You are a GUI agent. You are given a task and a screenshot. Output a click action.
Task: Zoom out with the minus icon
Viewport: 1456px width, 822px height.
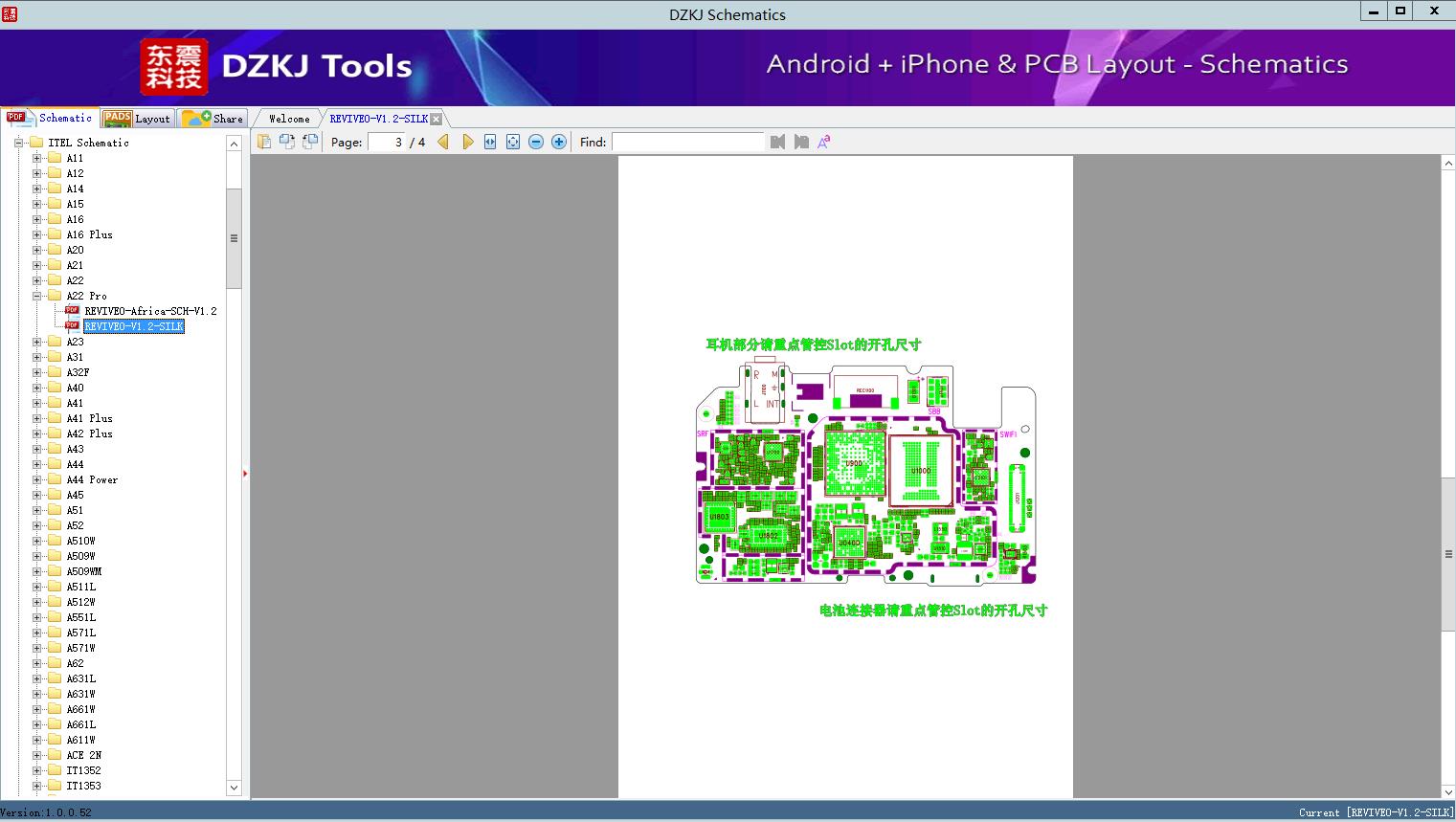point(536,142)
